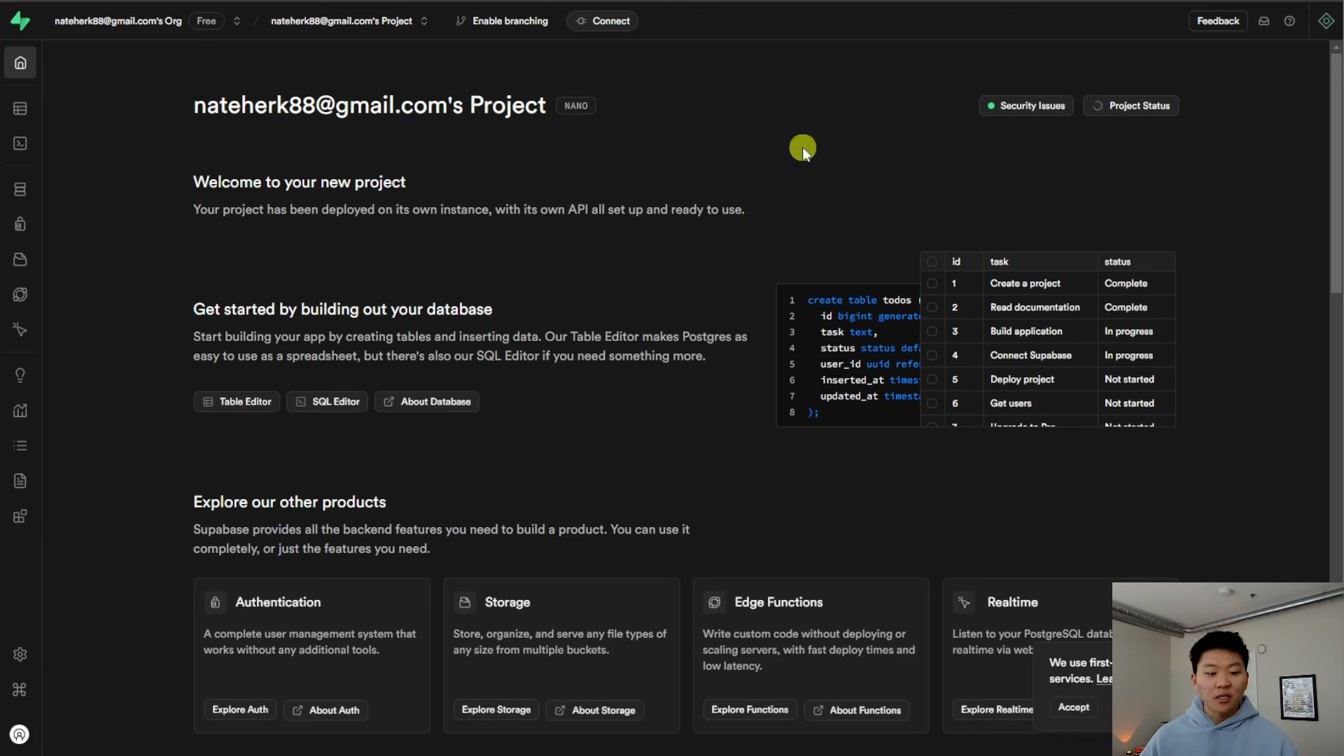Click the Table Editor button
The image size is (1344, 756).
(236, 402)
